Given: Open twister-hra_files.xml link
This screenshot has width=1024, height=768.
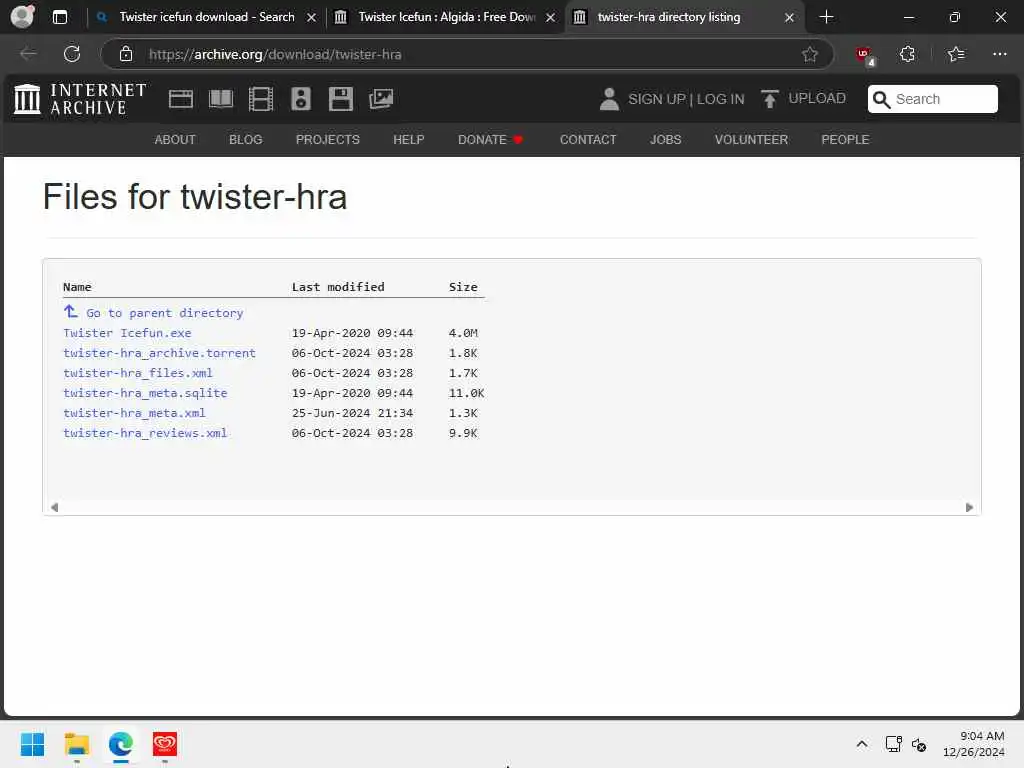Looking at the screenshot, I should (138, 373).
